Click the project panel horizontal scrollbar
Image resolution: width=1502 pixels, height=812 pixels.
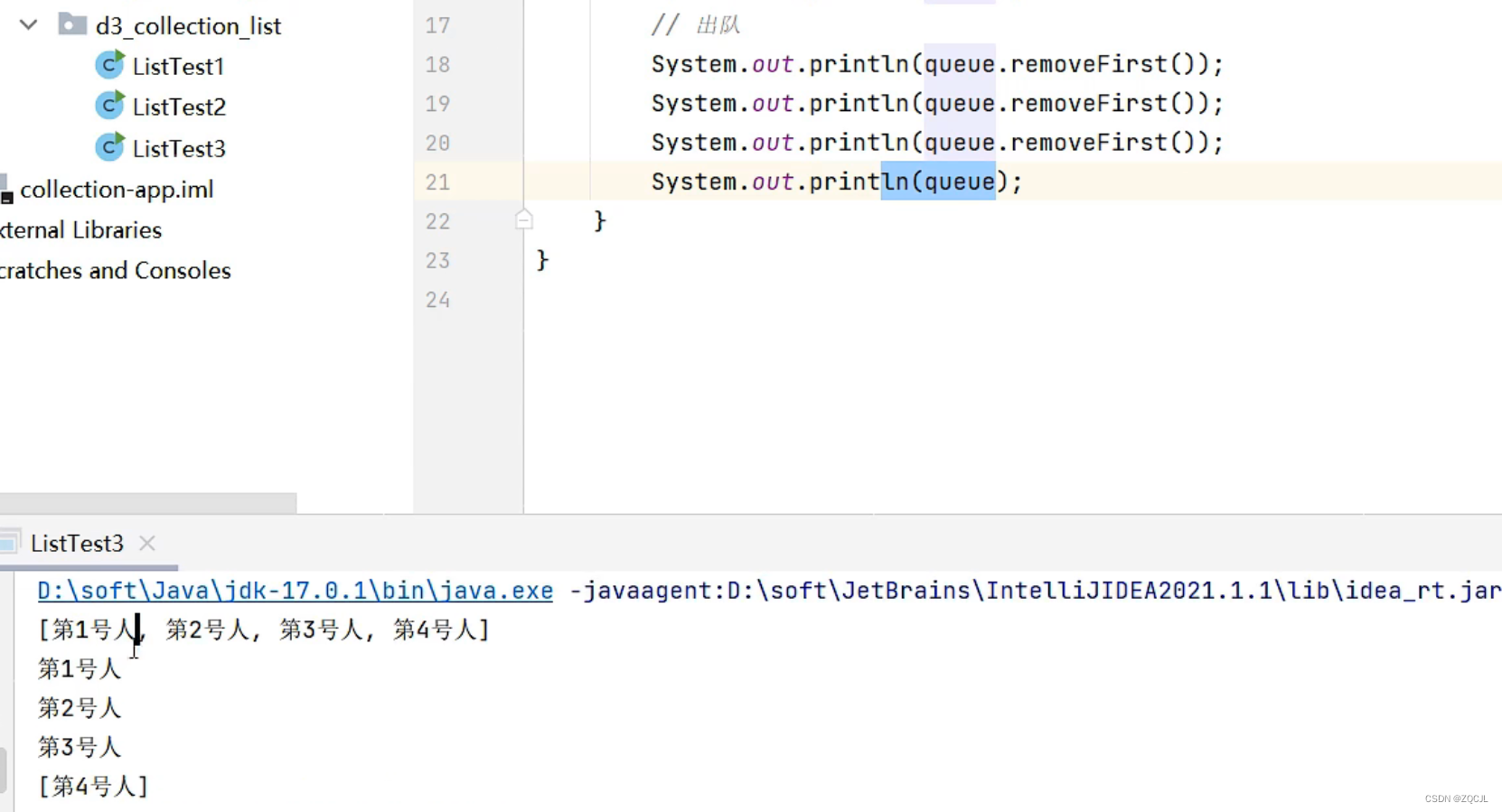click(148, 502)
